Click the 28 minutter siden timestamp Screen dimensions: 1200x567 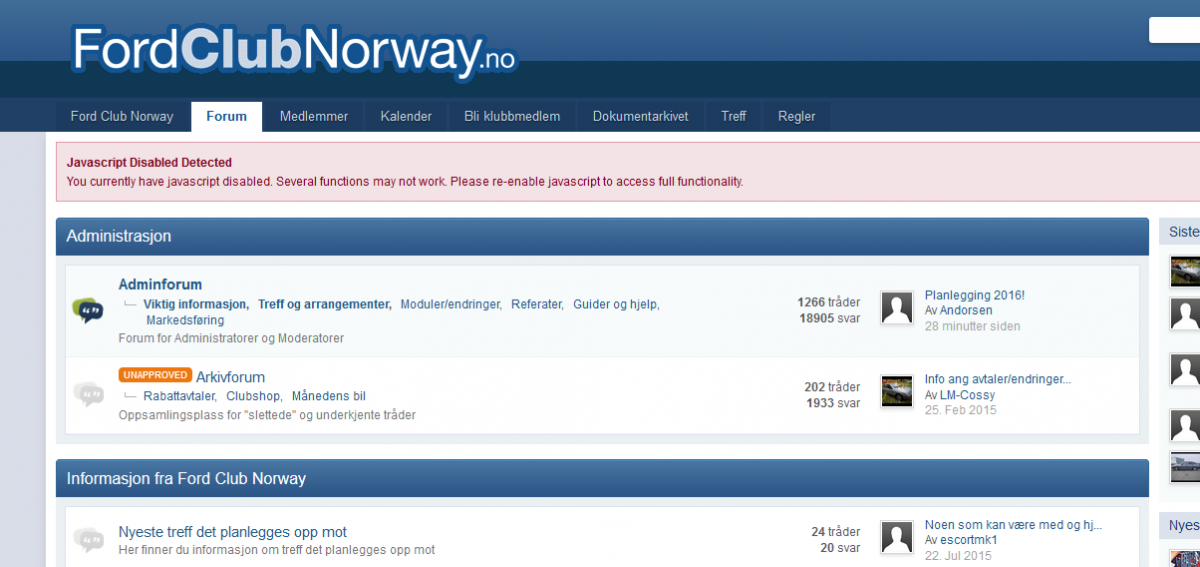[x=973, y=326]
